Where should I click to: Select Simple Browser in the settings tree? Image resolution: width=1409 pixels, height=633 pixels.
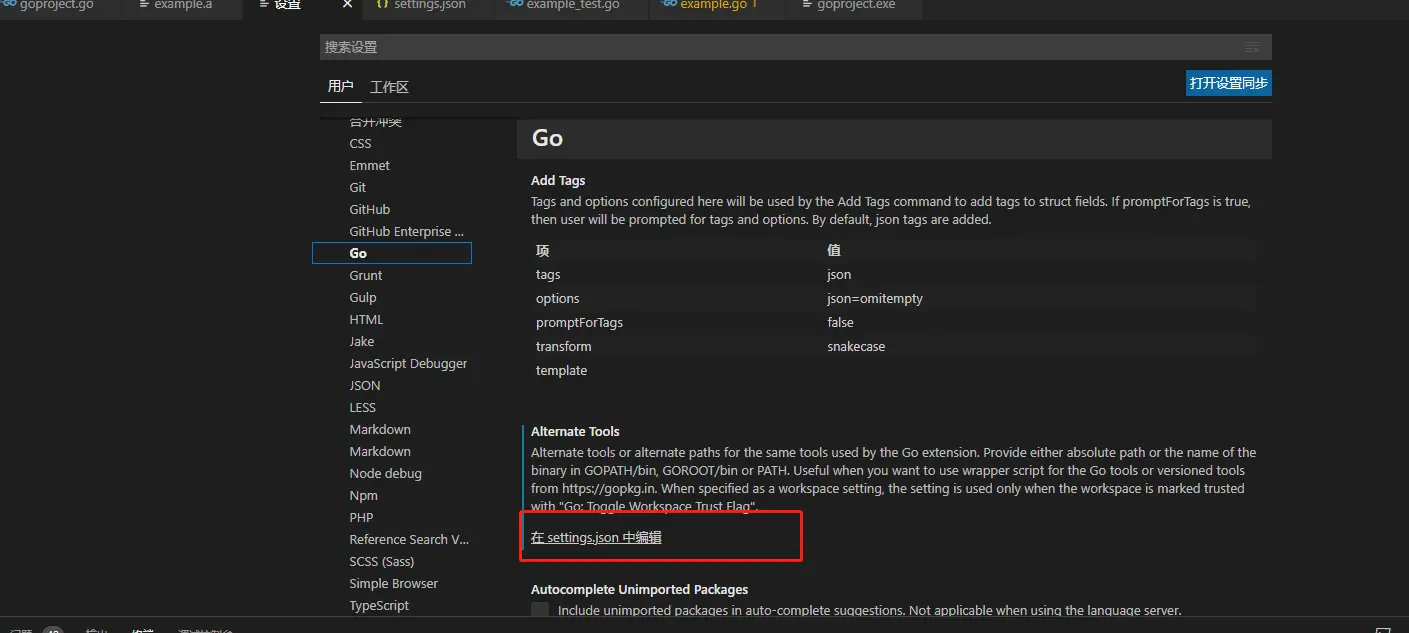pyautogui.click(x=394, y=584)
